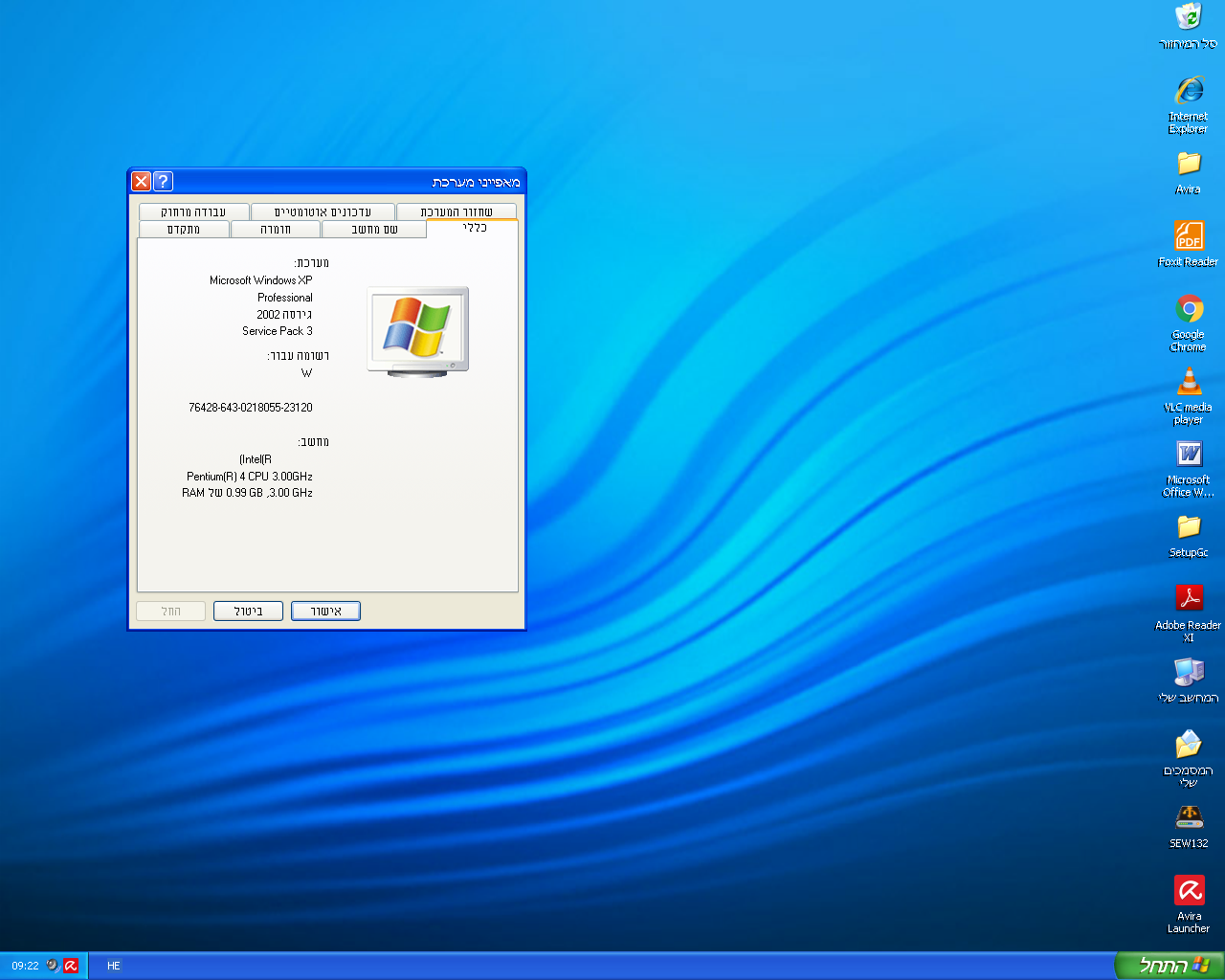Switch to the General (כללי) tab
This screenshot has height=980, width=1225.
coord(473,228)
